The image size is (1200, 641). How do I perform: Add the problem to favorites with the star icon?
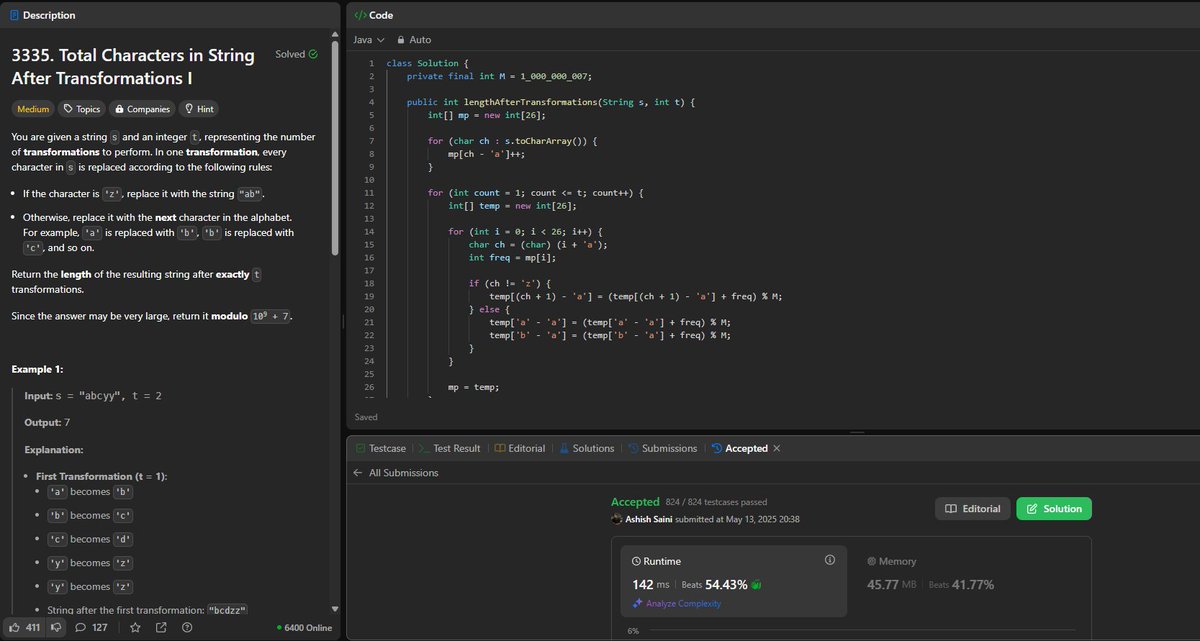pyautogui.click(x=135, y=628)
